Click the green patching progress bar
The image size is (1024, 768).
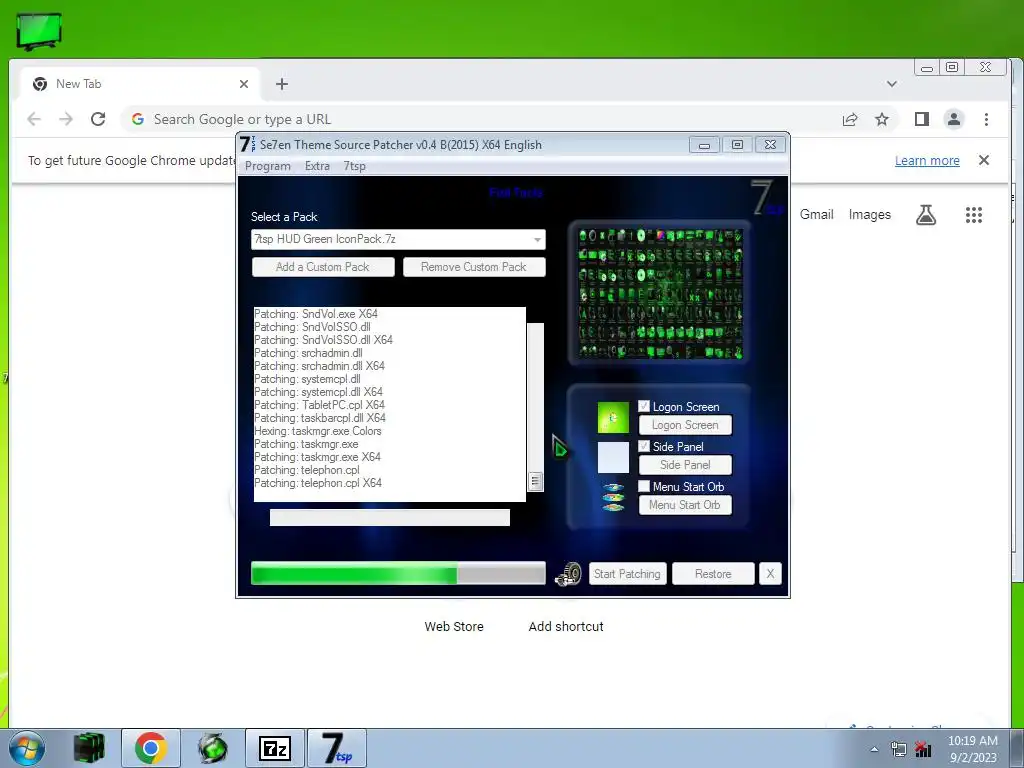[x=398, y=574]
